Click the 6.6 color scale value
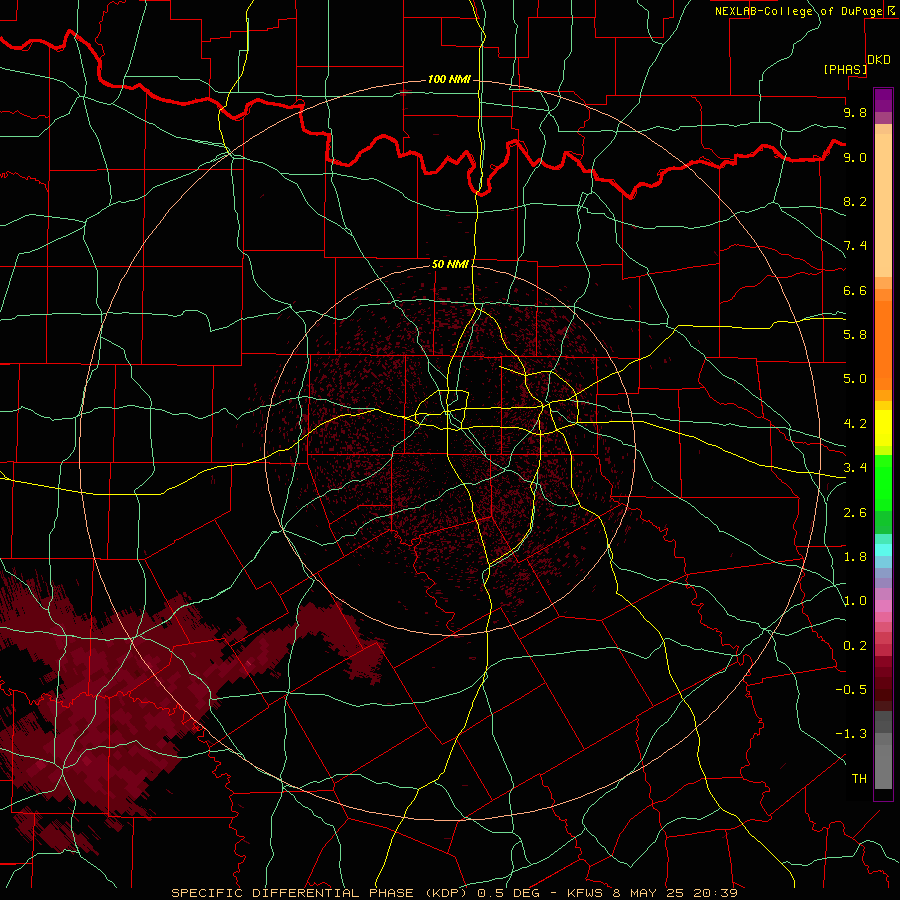The width and height of the screenshot is (900, 900). point(855,290)
